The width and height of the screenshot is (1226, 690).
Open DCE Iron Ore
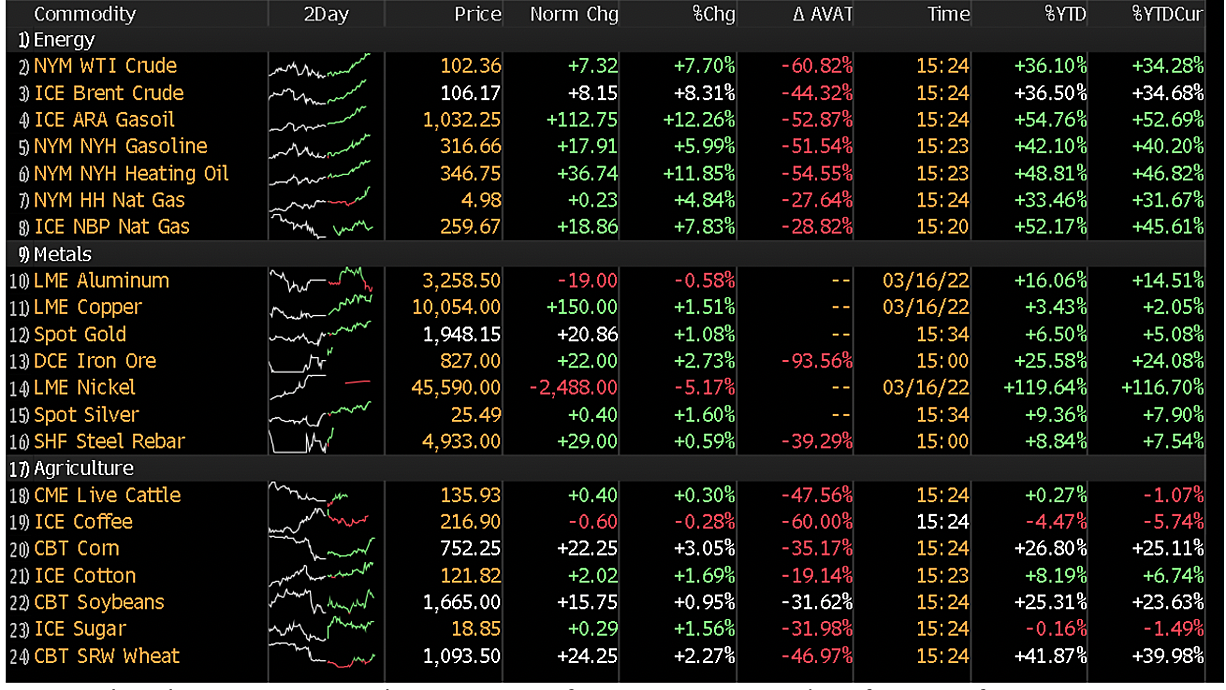click(x=95, y=361)
